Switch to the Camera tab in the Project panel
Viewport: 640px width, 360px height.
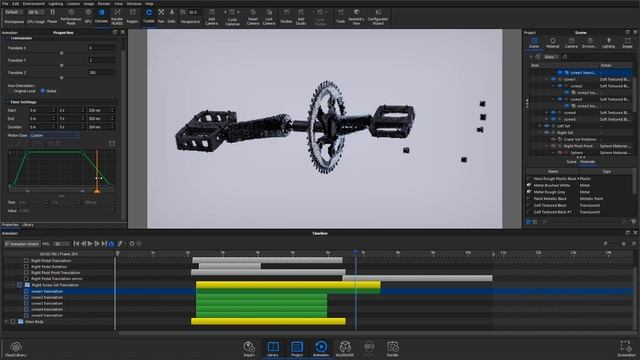tap(571, 42)
